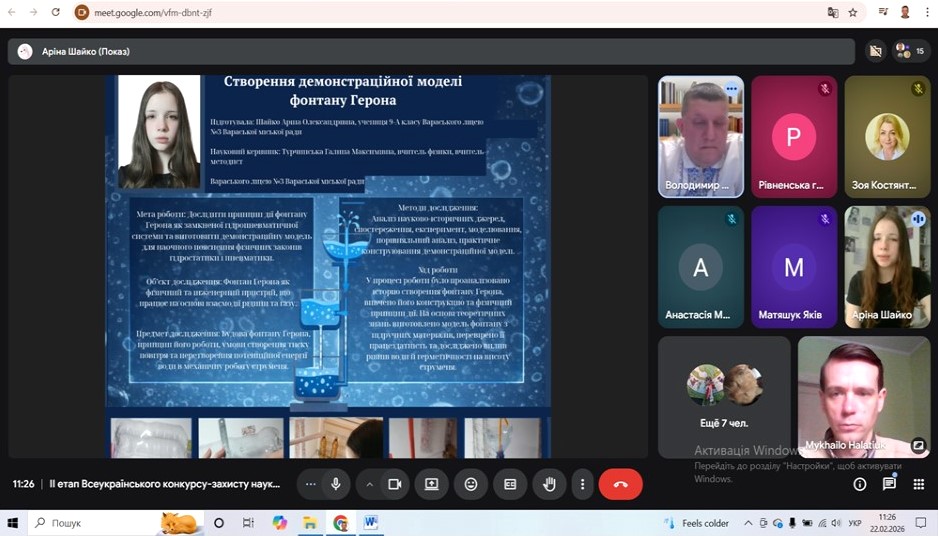This screenshot has width=938, height=536.
Task: Click the red leave call button
Action: pyautogui.click(x=620, y=484)
